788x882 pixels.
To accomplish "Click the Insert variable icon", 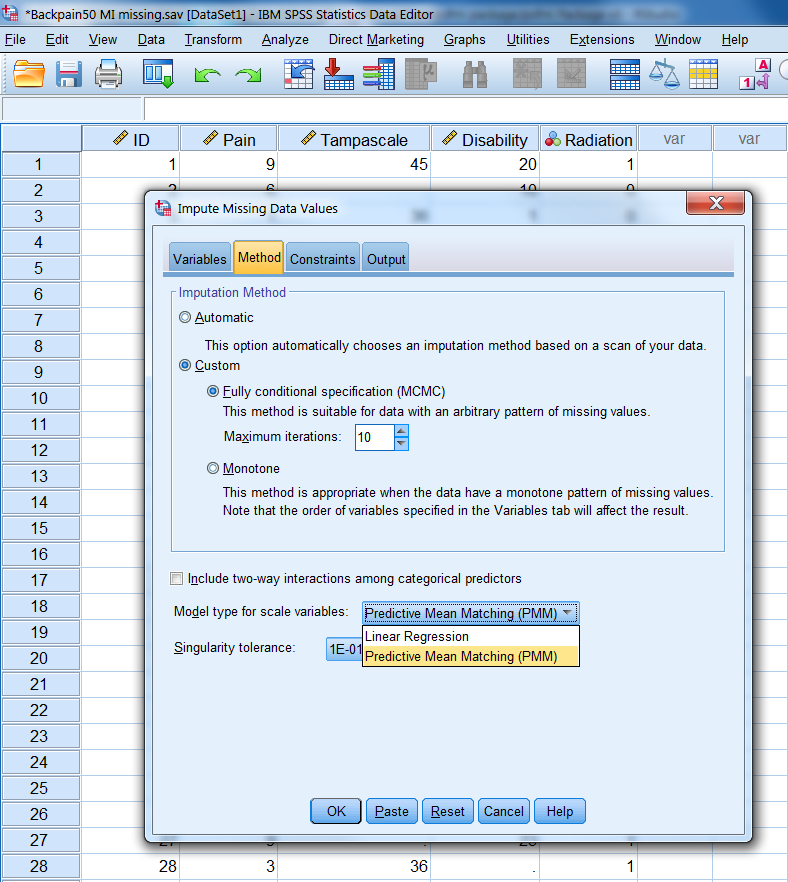I will pyautogui.click(x=571, y=74).
